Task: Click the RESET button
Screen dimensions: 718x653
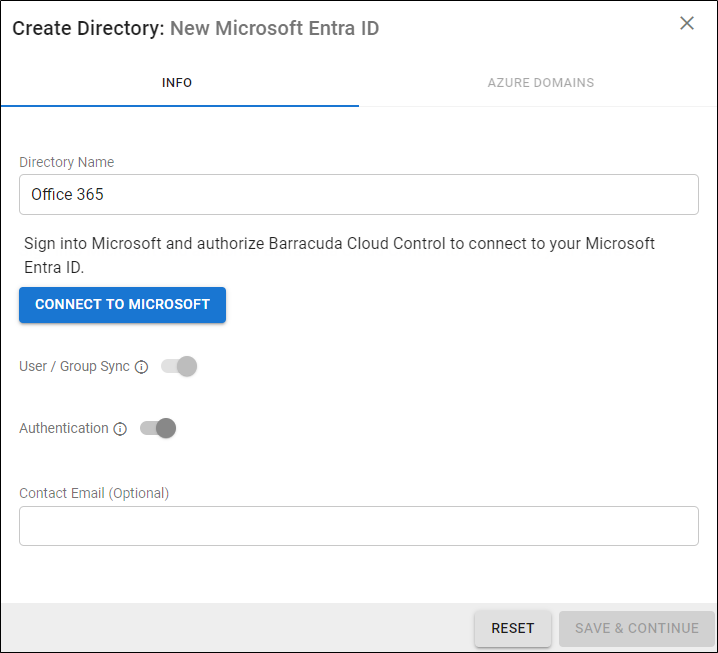Action: click(x=512, y=628)
